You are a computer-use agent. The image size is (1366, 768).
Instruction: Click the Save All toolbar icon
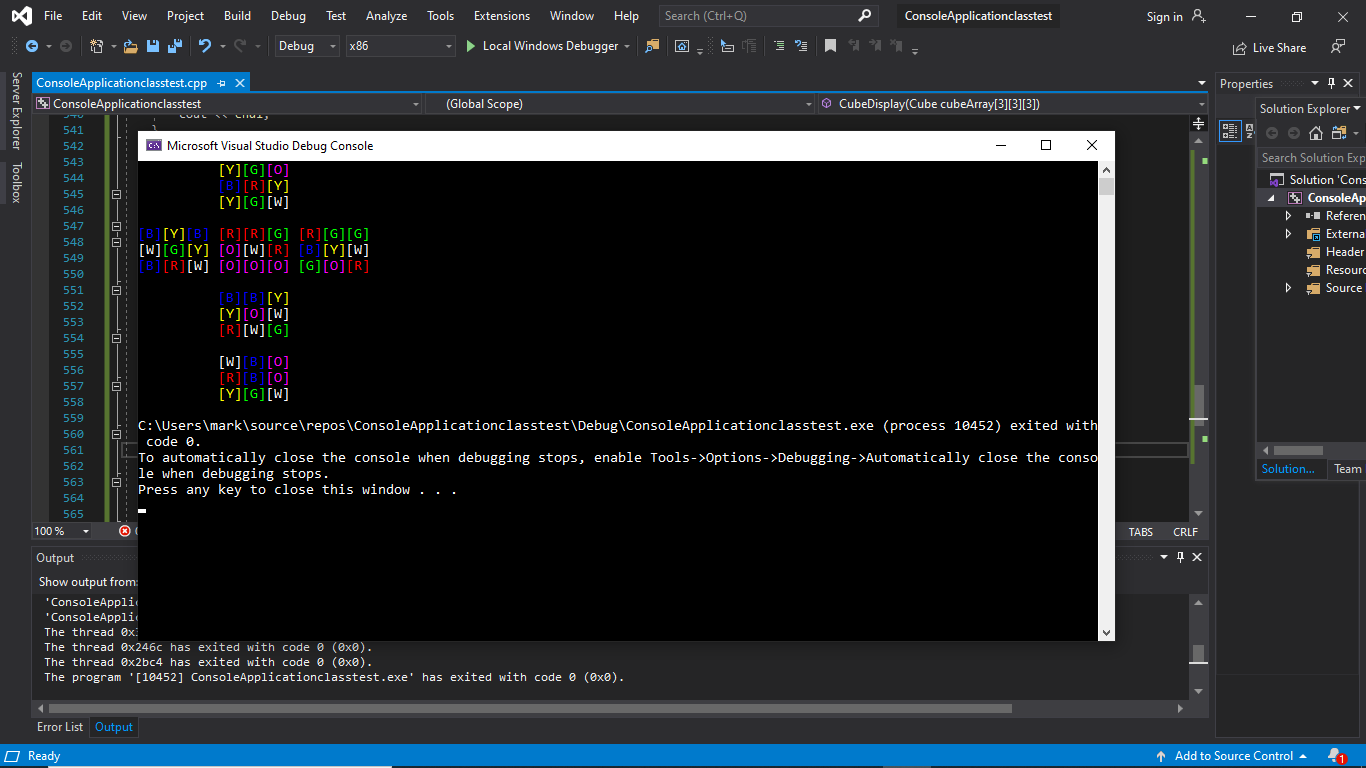click(x=174, y=46)
